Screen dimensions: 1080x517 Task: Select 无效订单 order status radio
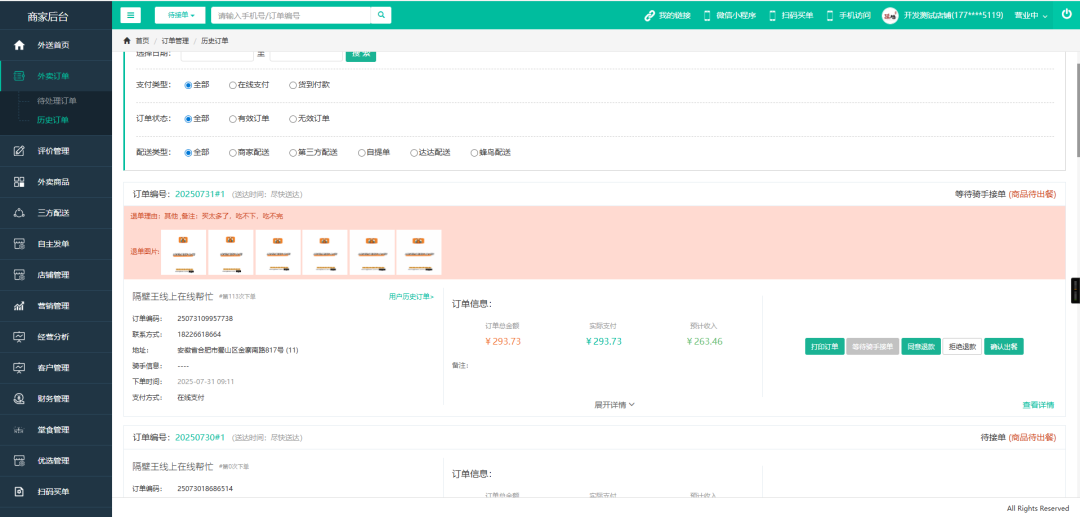coord(293,118)
